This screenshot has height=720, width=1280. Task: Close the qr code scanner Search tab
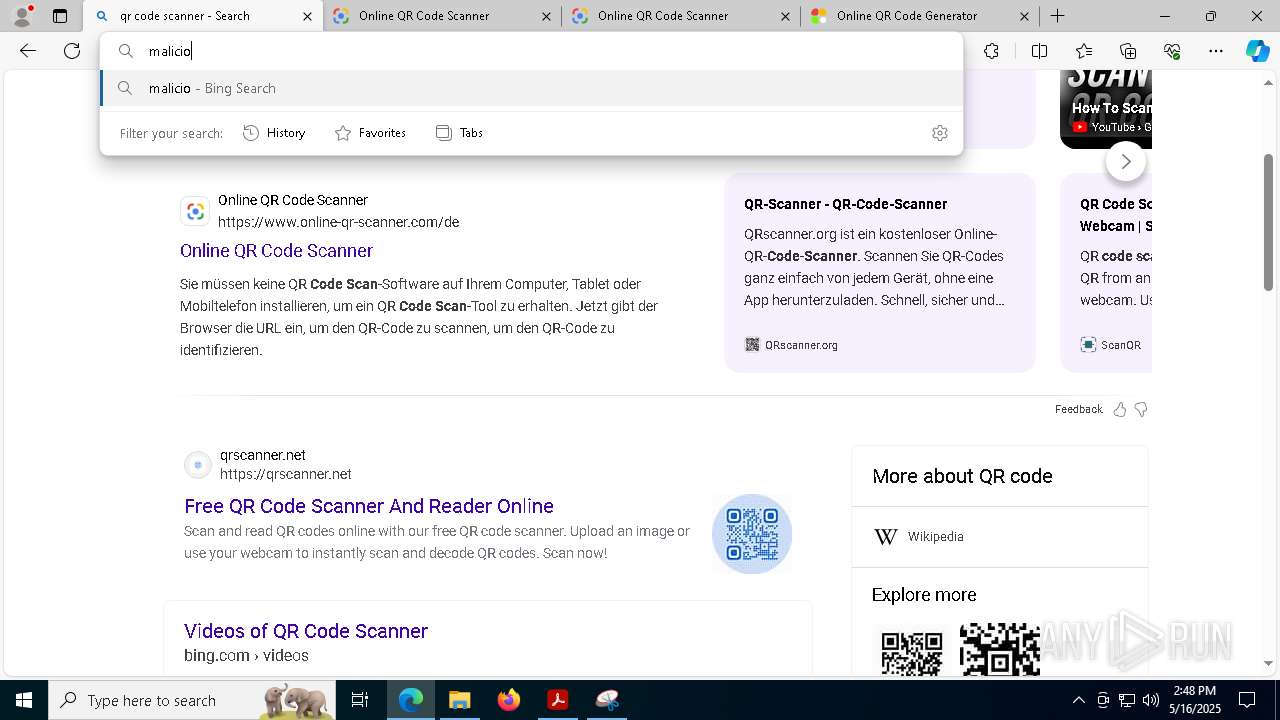[x=307, y=16]
